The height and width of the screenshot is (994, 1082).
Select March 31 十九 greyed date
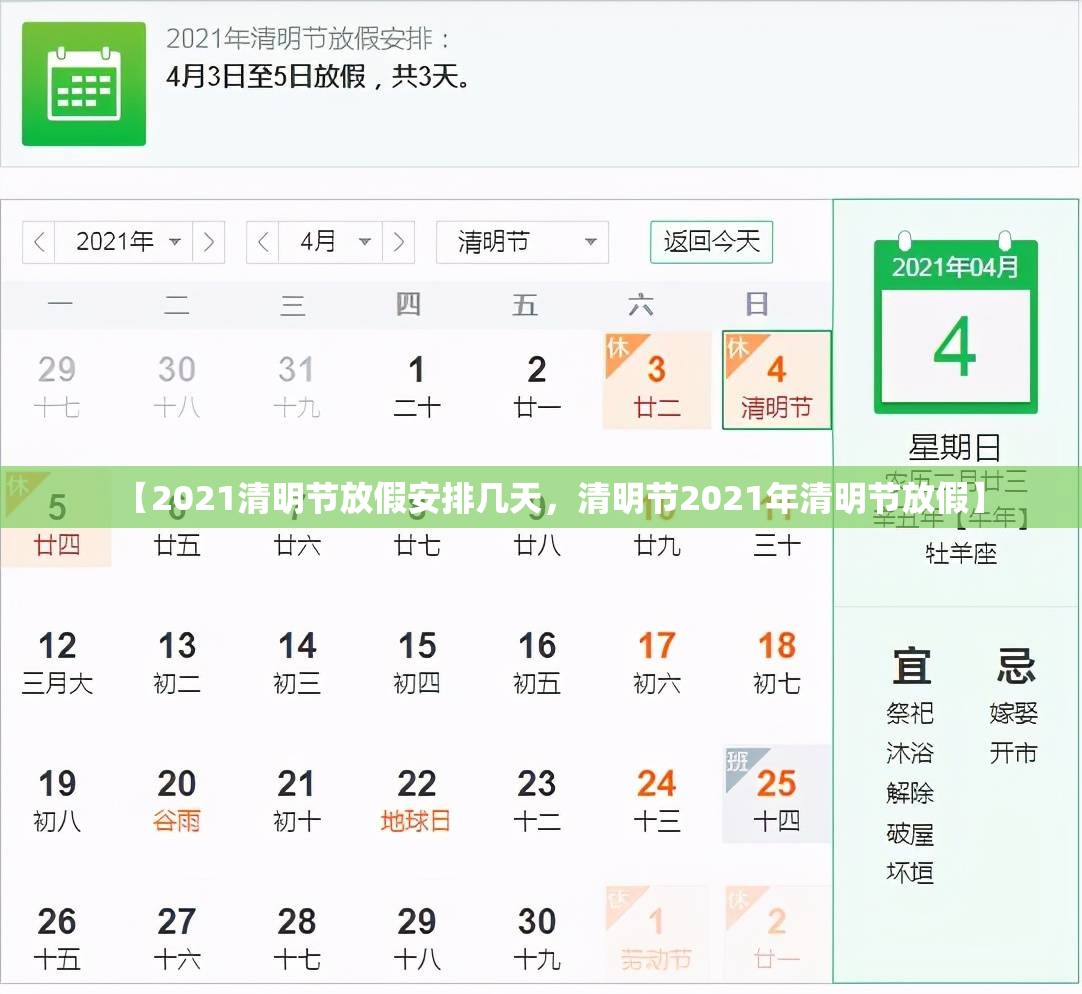coord(297,387)
